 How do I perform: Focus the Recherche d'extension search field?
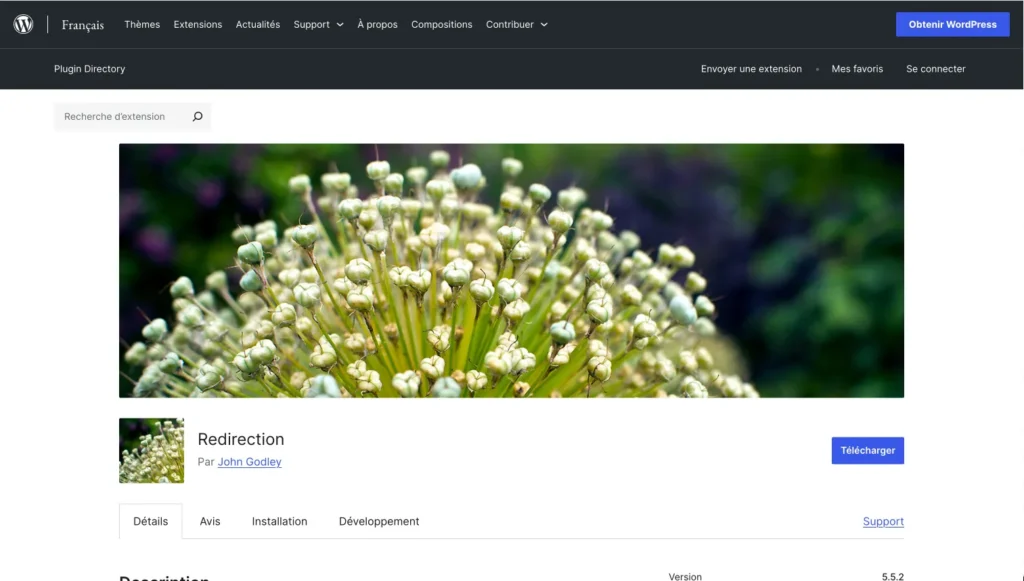[x=120, y=117]
